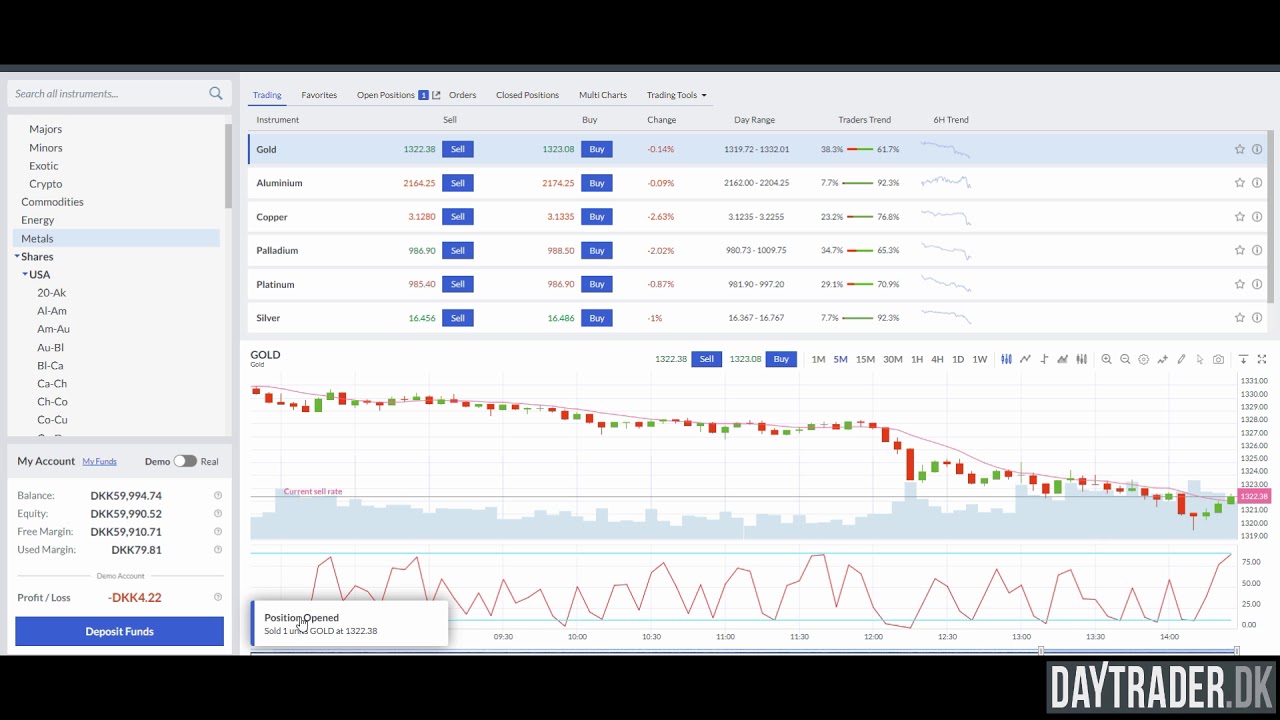This screenshot has height=720, width=1280.
Task: Select 4H chart timeframe
Action: 937,359
